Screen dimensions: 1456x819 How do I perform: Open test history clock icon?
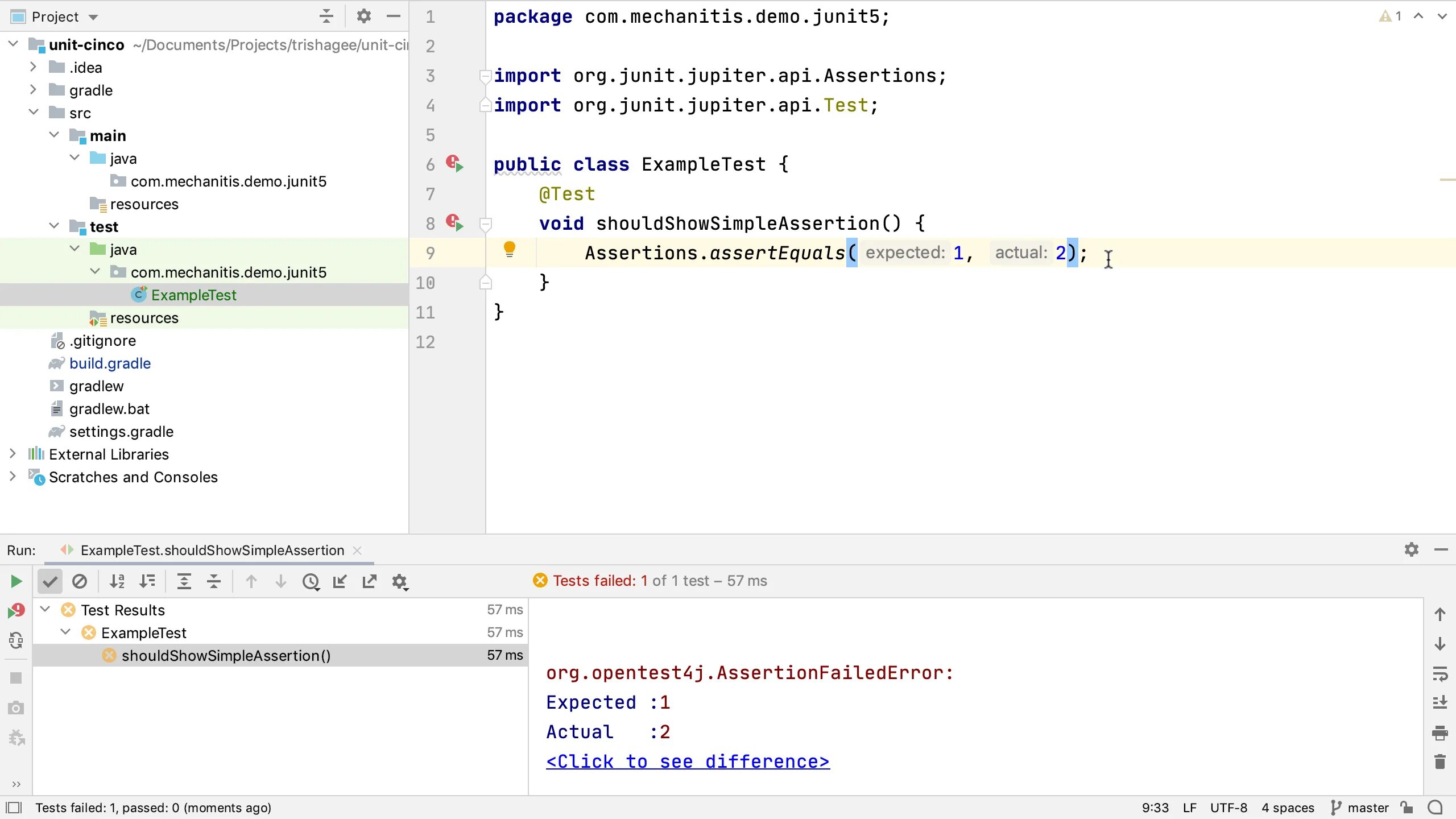(x=311, y=581)
